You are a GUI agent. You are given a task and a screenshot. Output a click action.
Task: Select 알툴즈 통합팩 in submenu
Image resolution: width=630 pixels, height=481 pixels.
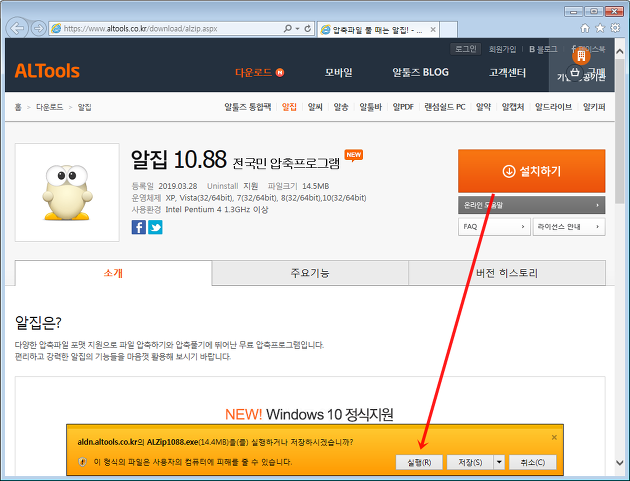pos(248,107)
